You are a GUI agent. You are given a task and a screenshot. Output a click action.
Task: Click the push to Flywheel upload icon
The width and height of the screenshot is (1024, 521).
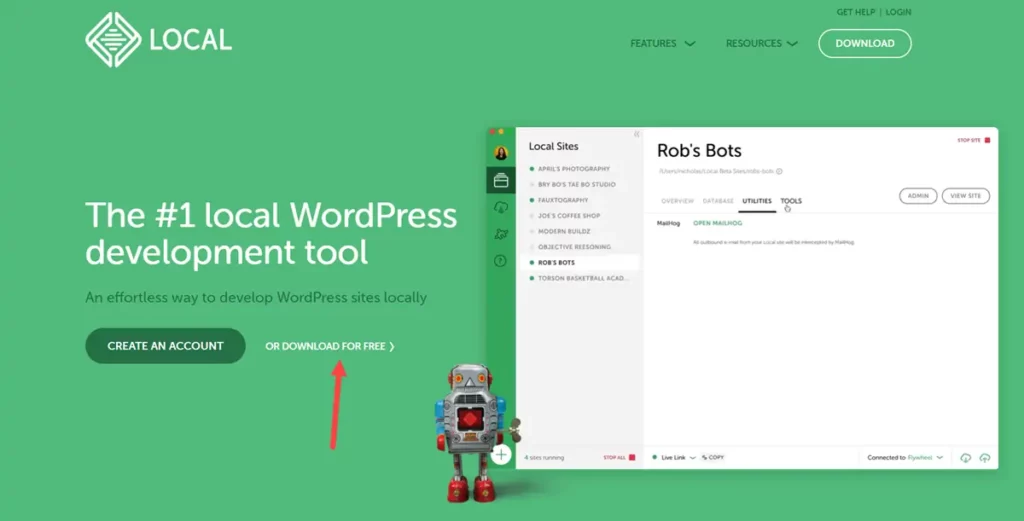click(x=985, y=458)
